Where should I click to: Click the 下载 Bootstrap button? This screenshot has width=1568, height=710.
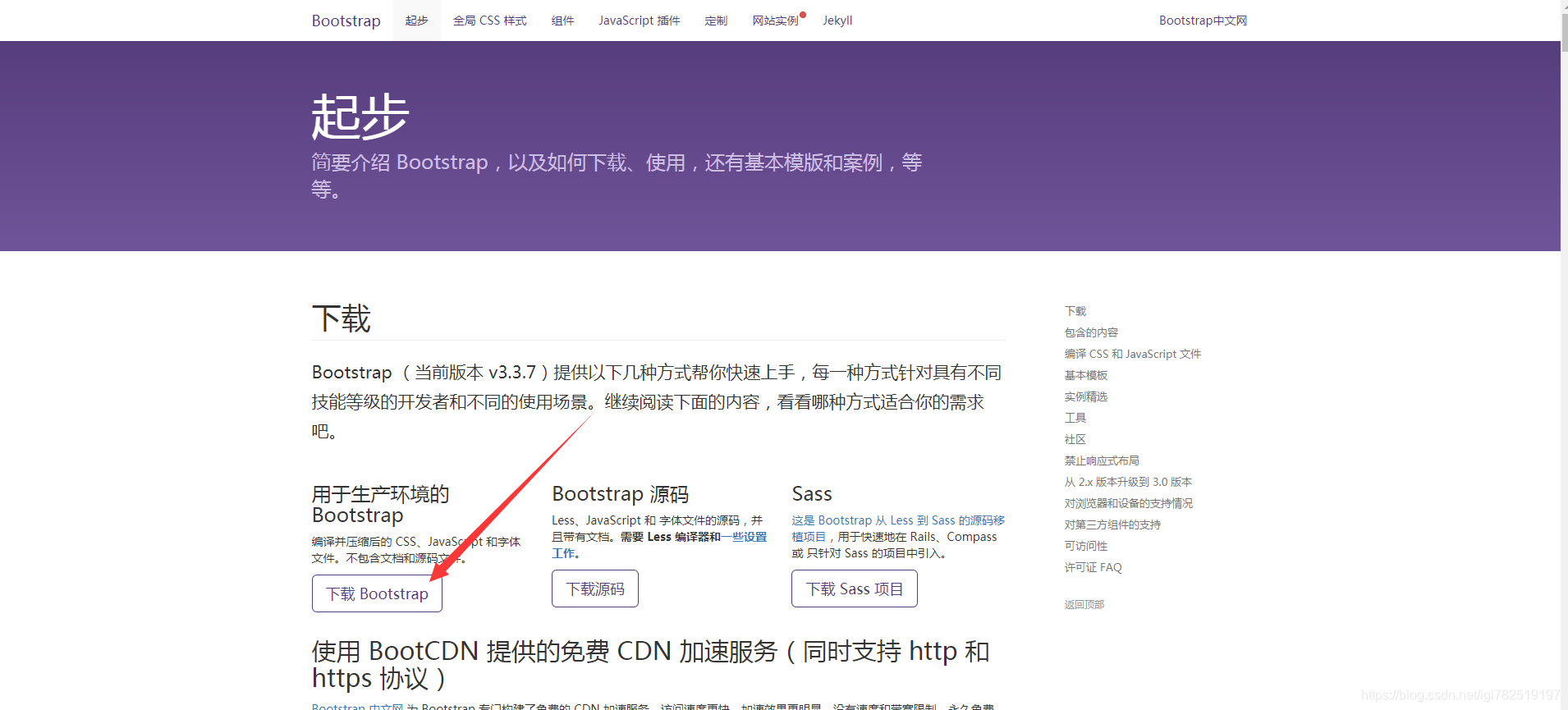pyautogui.click(x=377, y=593)
